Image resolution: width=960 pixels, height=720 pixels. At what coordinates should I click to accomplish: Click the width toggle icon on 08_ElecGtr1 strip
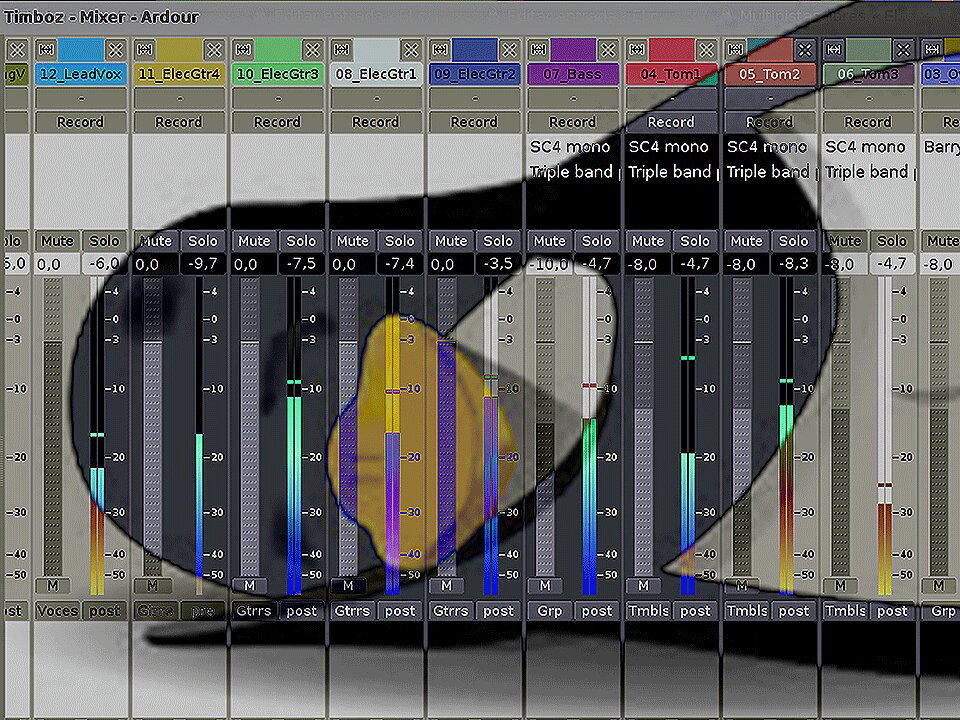342,50
